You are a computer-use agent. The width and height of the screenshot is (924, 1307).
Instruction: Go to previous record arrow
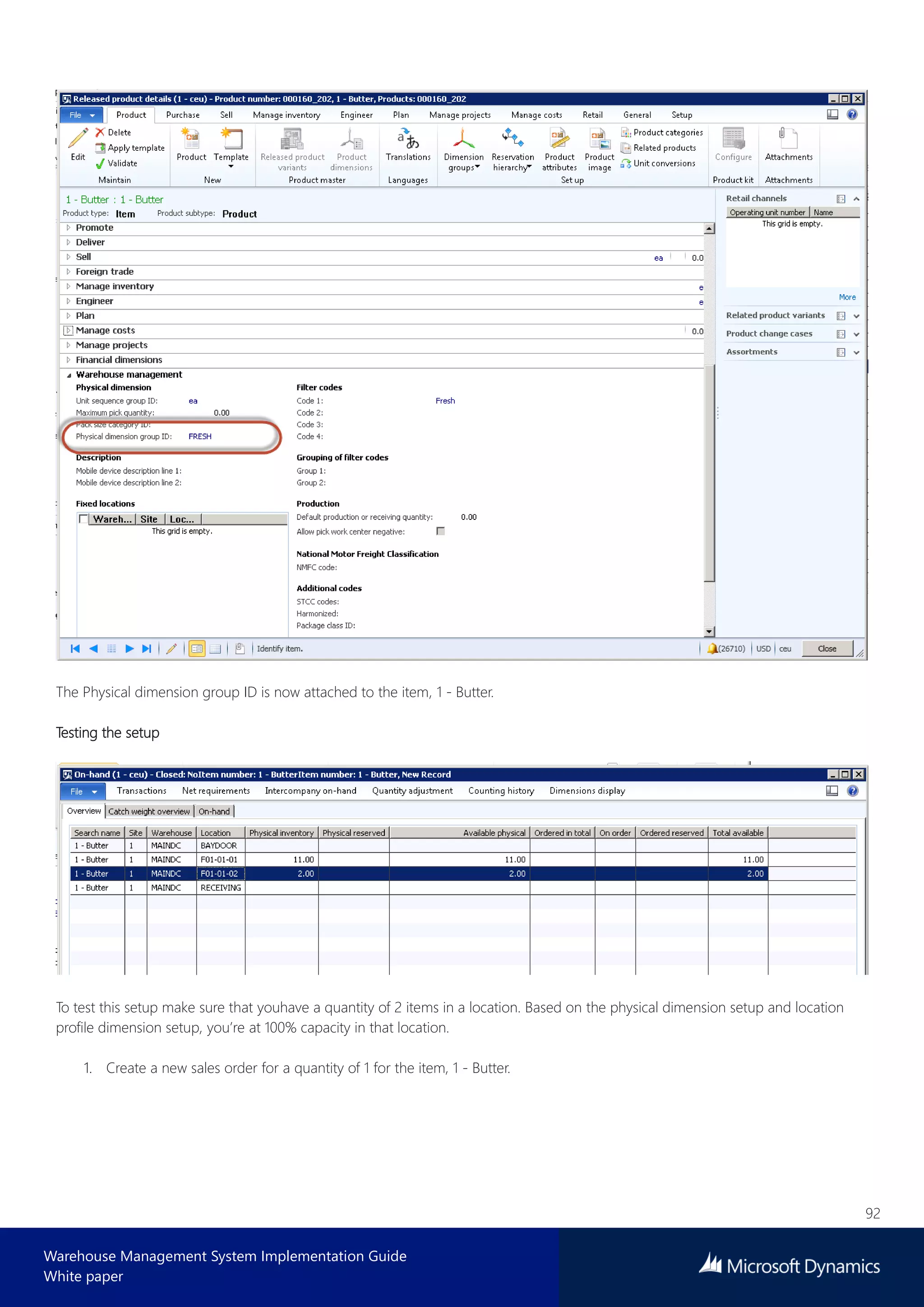pyautogui.click(x=93, y=649)
